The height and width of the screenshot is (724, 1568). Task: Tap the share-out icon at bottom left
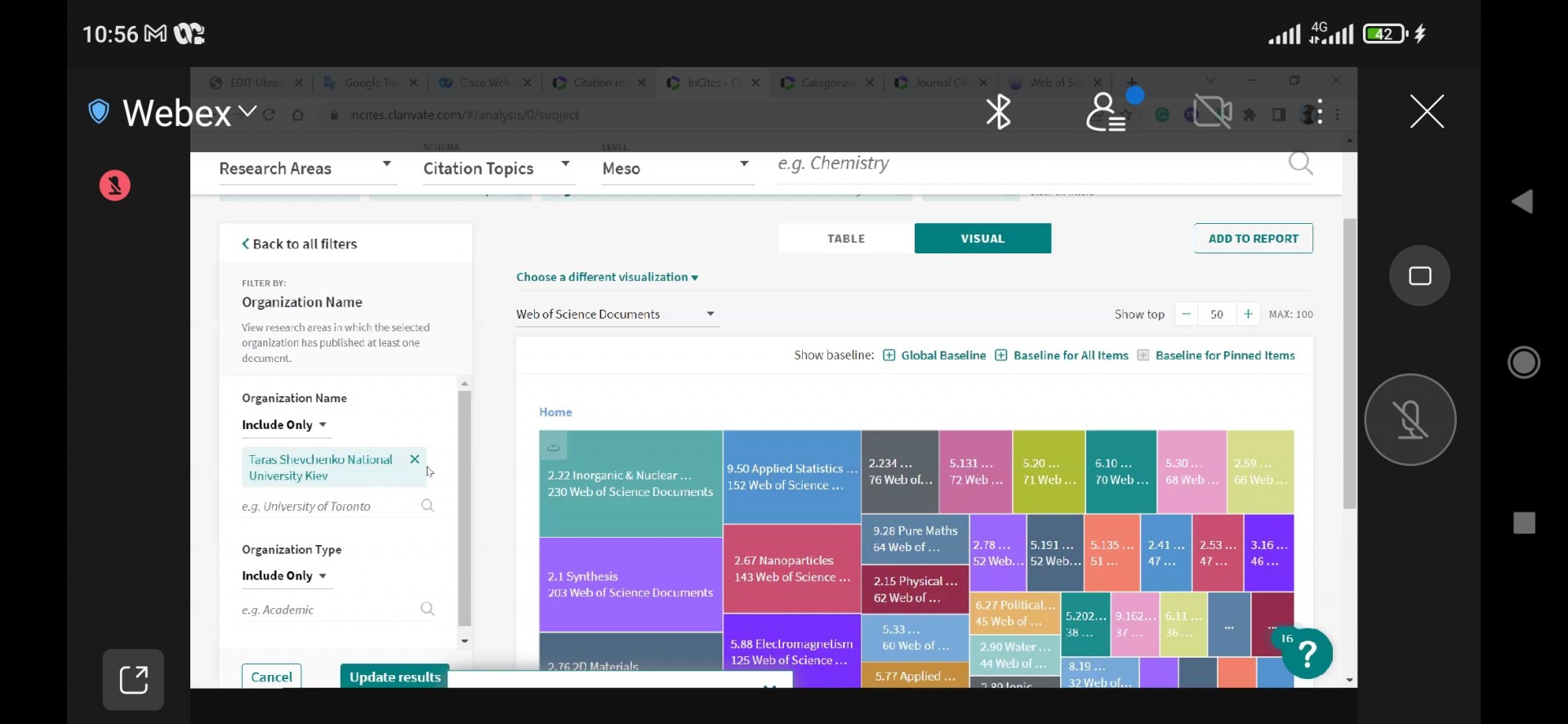(133, 679)
